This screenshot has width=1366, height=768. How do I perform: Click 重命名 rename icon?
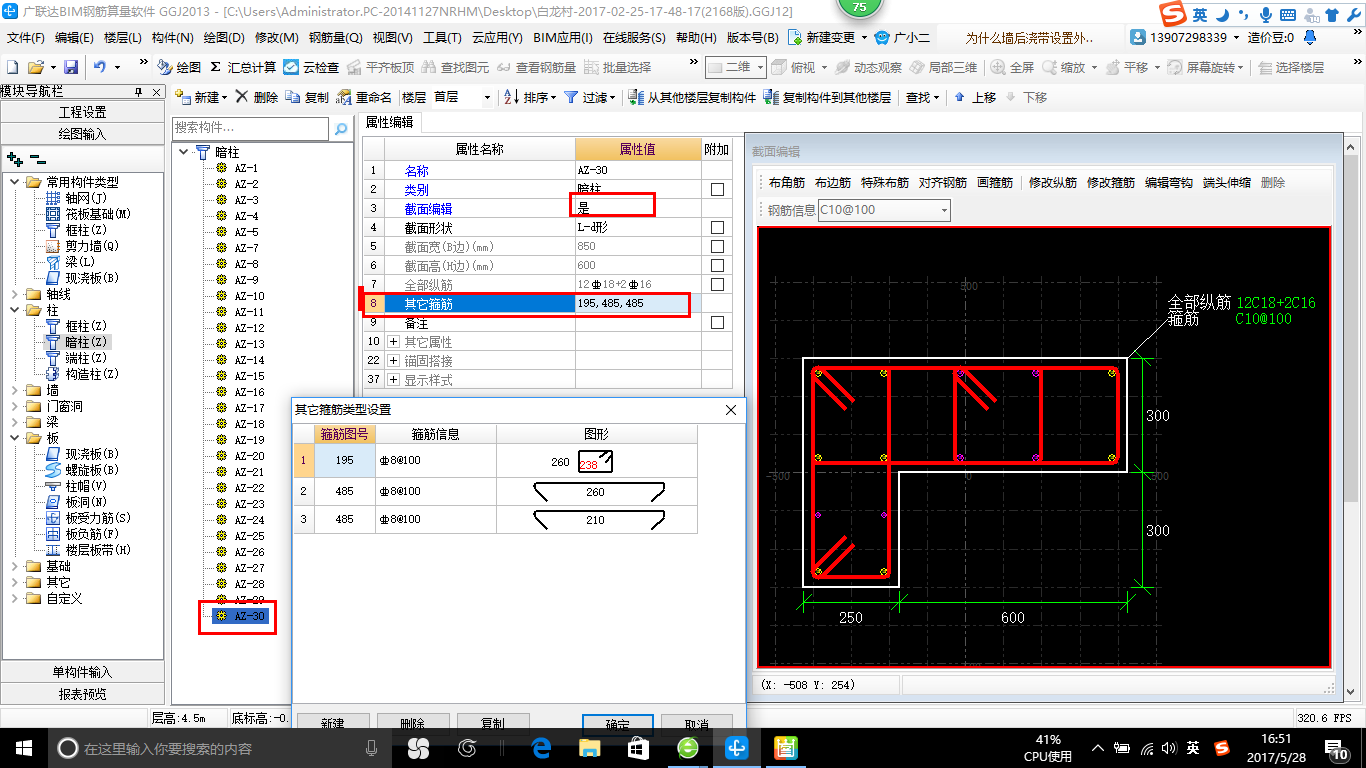tap(364, 97)
